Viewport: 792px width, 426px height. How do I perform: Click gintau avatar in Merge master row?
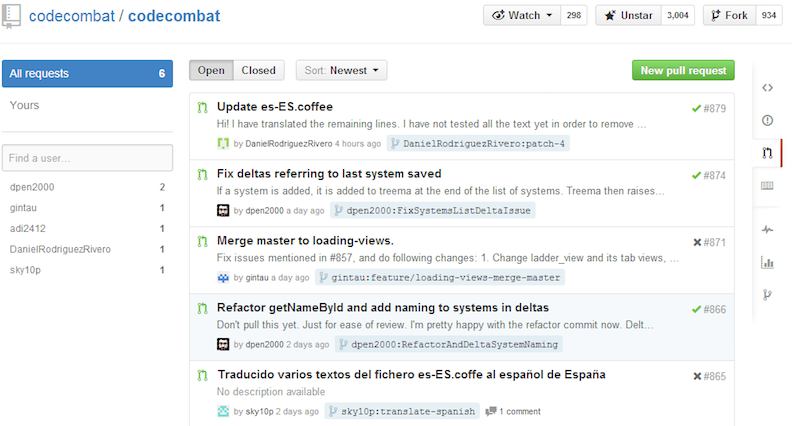coord(223,277)
